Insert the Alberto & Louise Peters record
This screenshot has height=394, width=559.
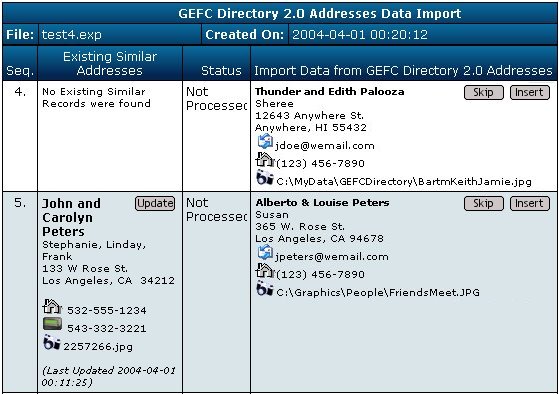[530, 203]
